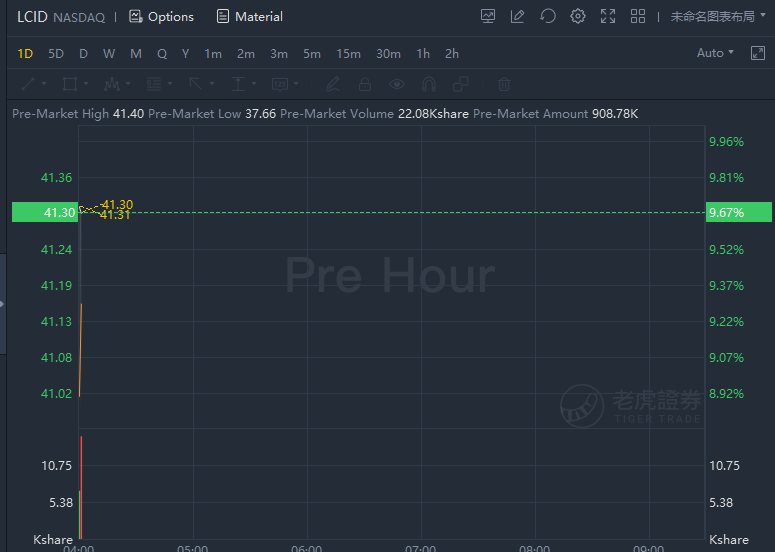775x552 pixels.
Task: Select the 30m interval
Action: coord(388,53)
